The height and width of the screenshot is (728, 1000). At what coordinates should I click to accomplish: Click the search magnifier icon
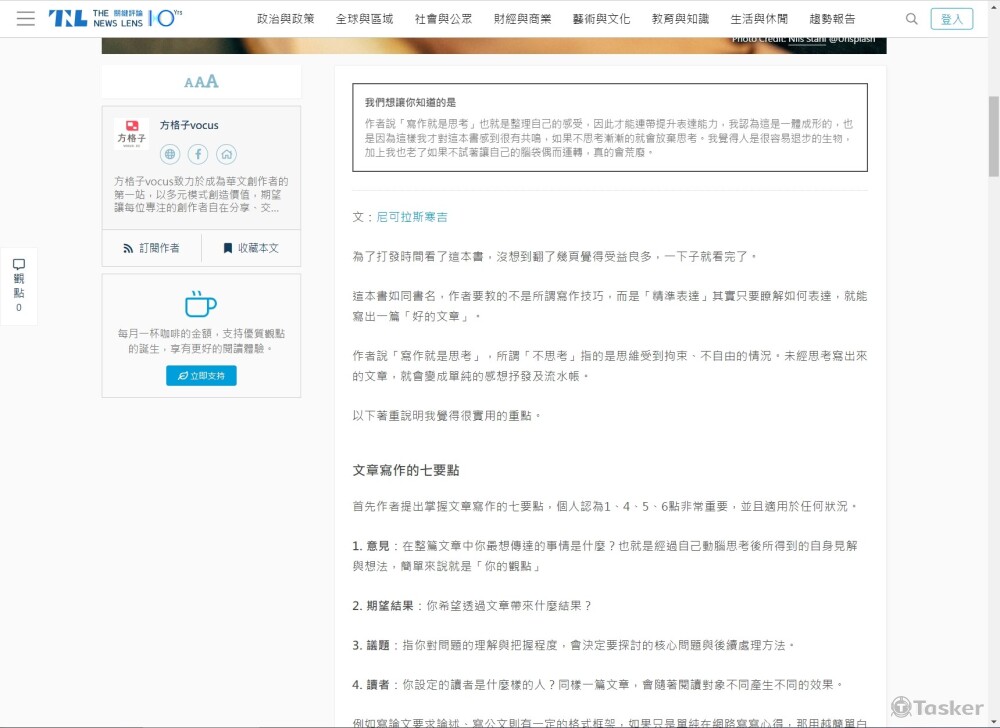click(911, 18)
